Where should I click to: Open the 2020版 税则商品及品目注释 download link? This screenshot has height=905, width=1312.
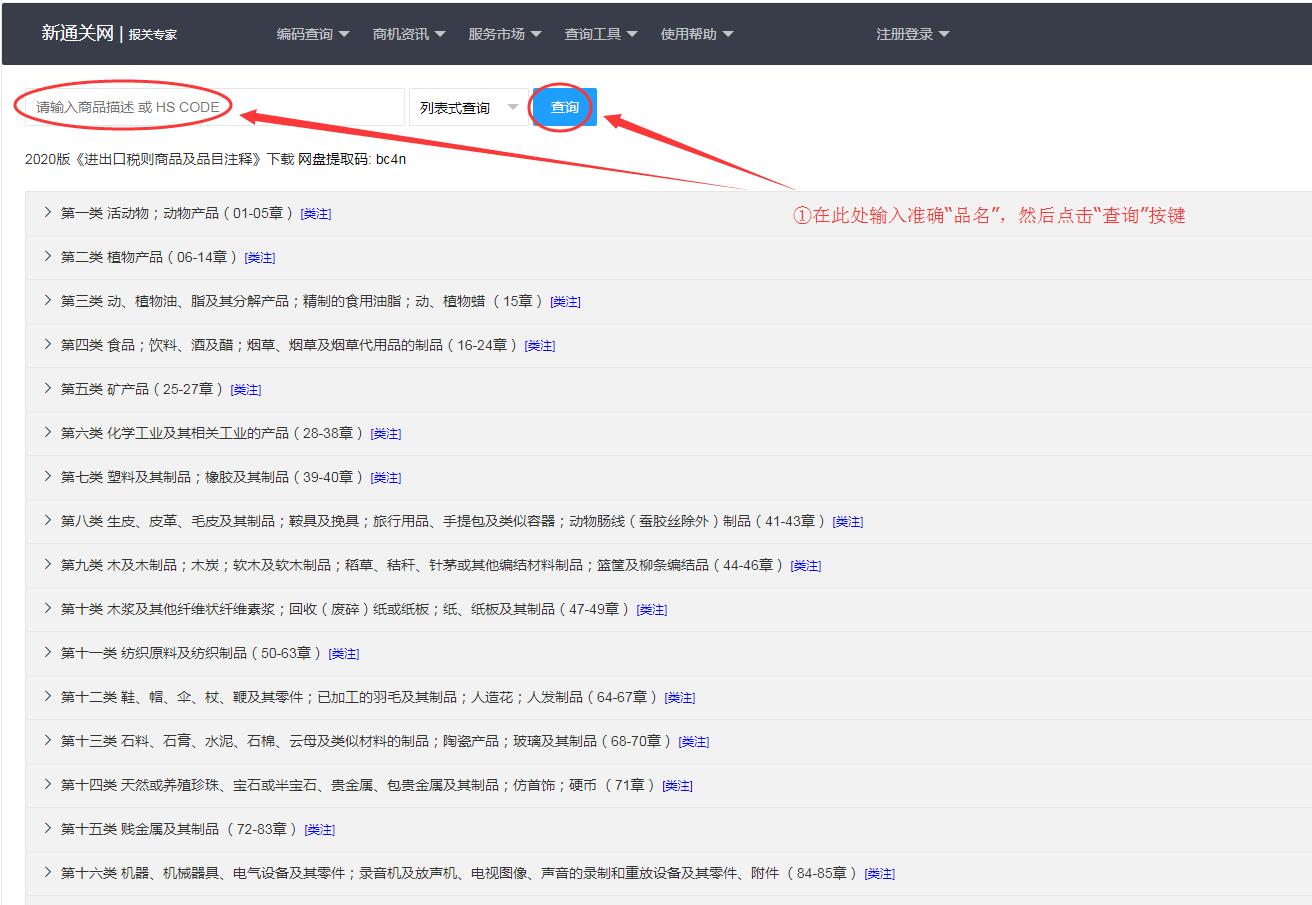click(160, 159)
